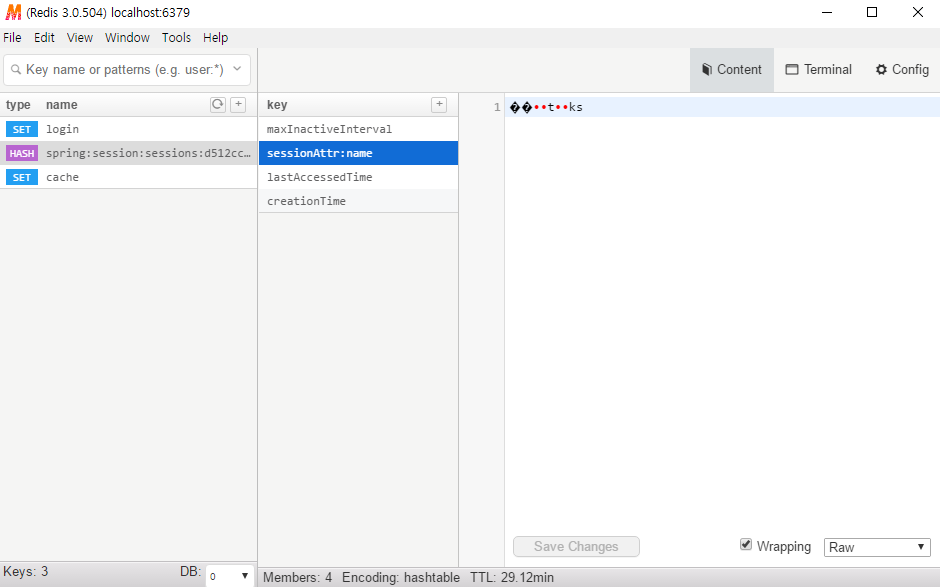Viewport: 940px width, 587px height.
Task: Select the maxInactiveInterval field
Action: pos(358,129)
